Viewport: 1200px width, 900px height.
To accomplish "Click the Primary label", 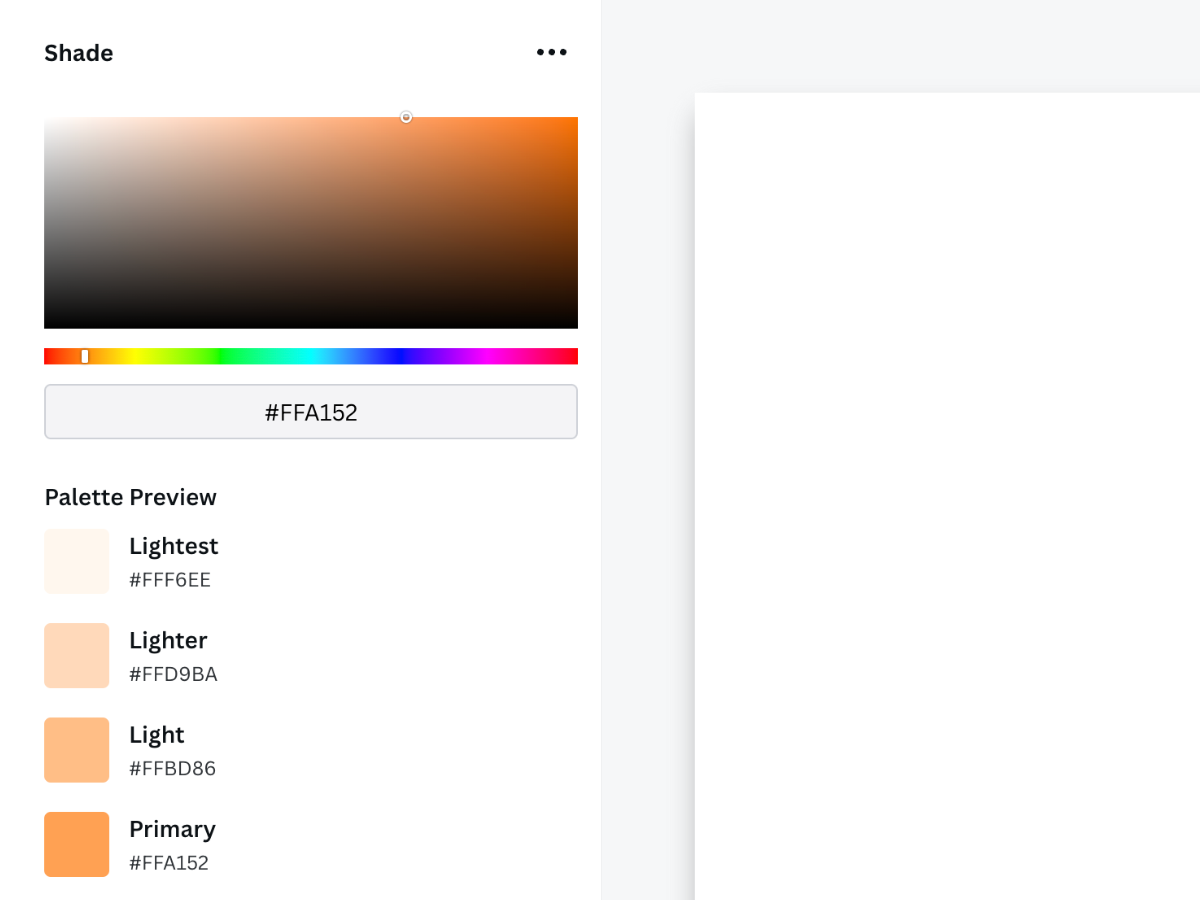I will click(172, 829).
